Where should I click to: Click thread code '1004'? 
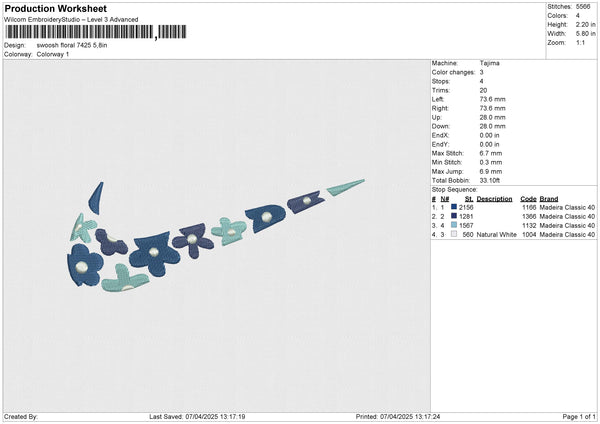(x=529, y=235)
